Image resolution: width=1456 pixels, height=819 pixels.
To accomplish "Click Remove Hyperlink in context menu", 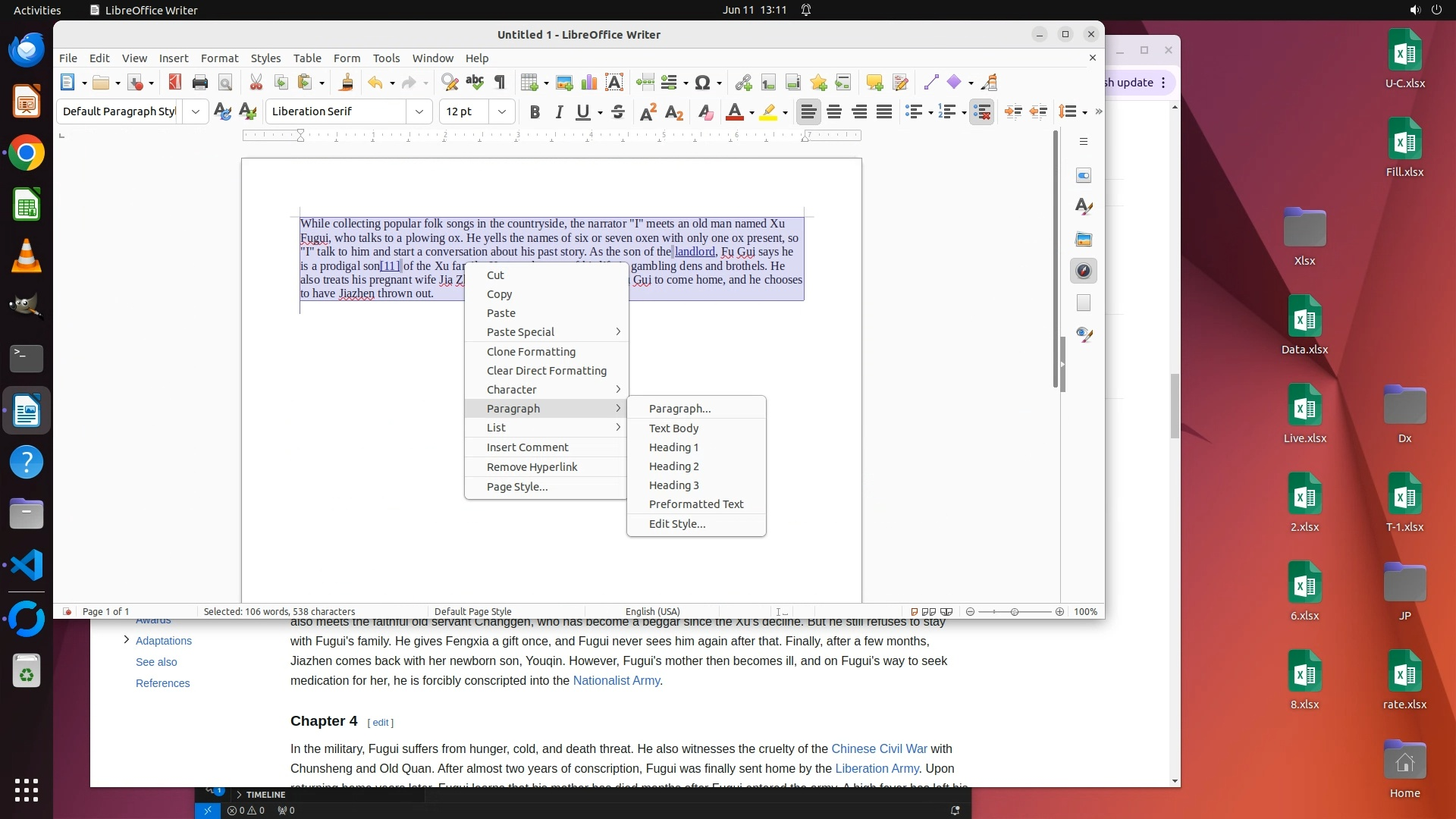I will tap(532, 467).
